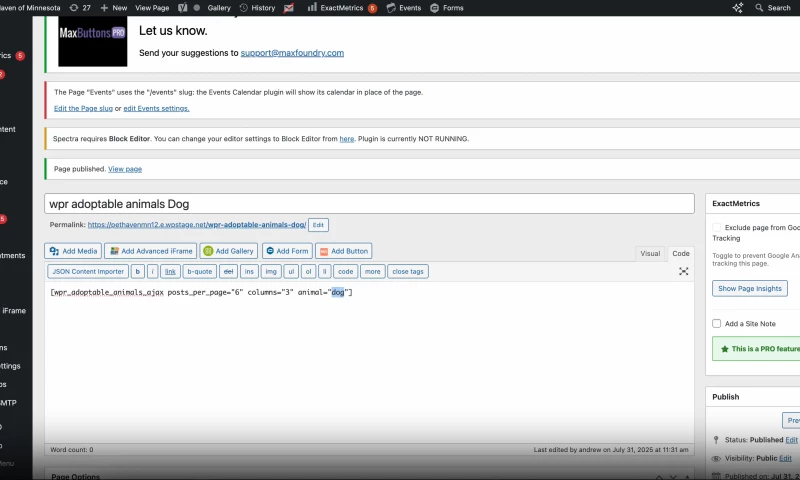Enable Exclude page from Google Analytics tracking
The height and width of the screenshot is (480, 800).
(717, 228)
